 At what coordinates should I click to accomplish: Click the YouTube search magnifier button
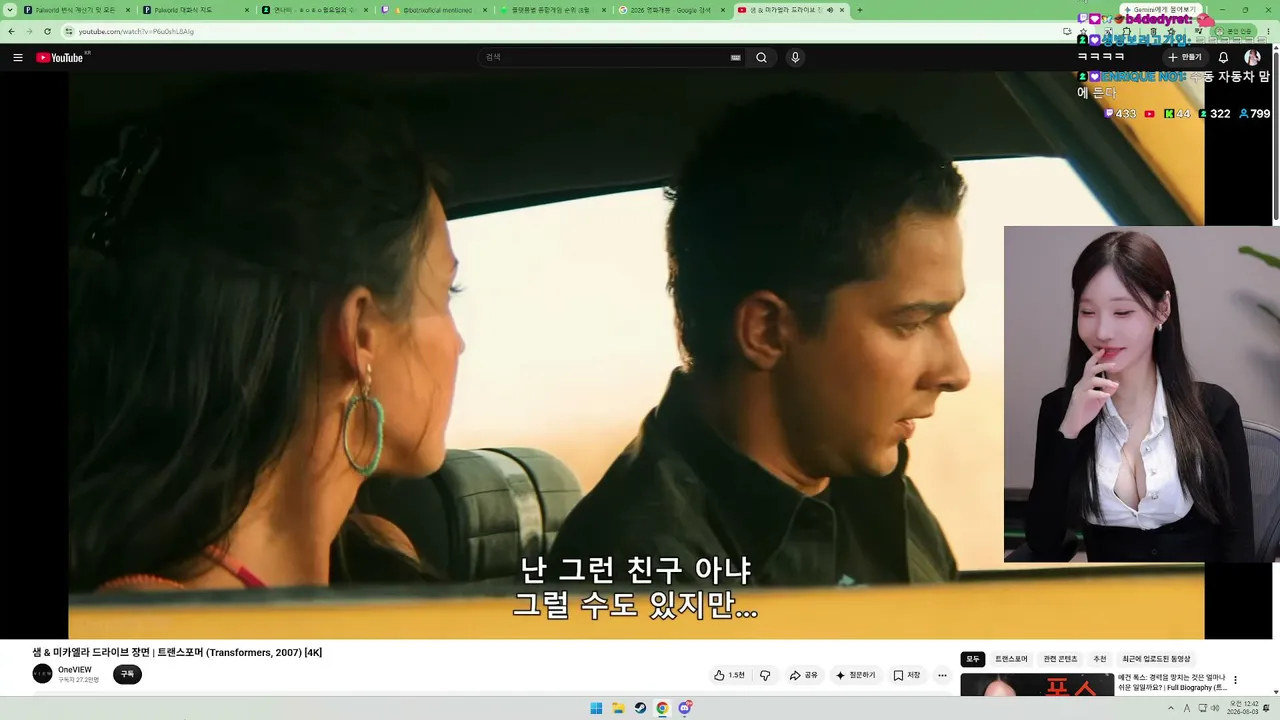click(x=761, y=58)
